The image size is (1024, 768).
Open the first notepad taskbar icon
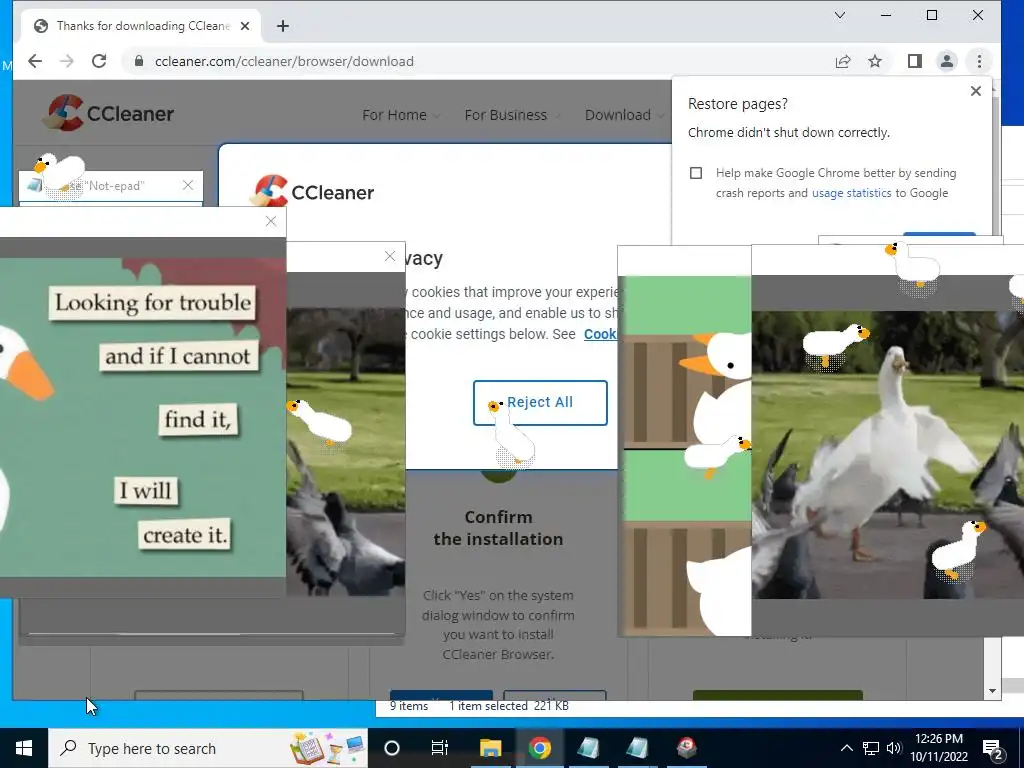pos(588,748)
